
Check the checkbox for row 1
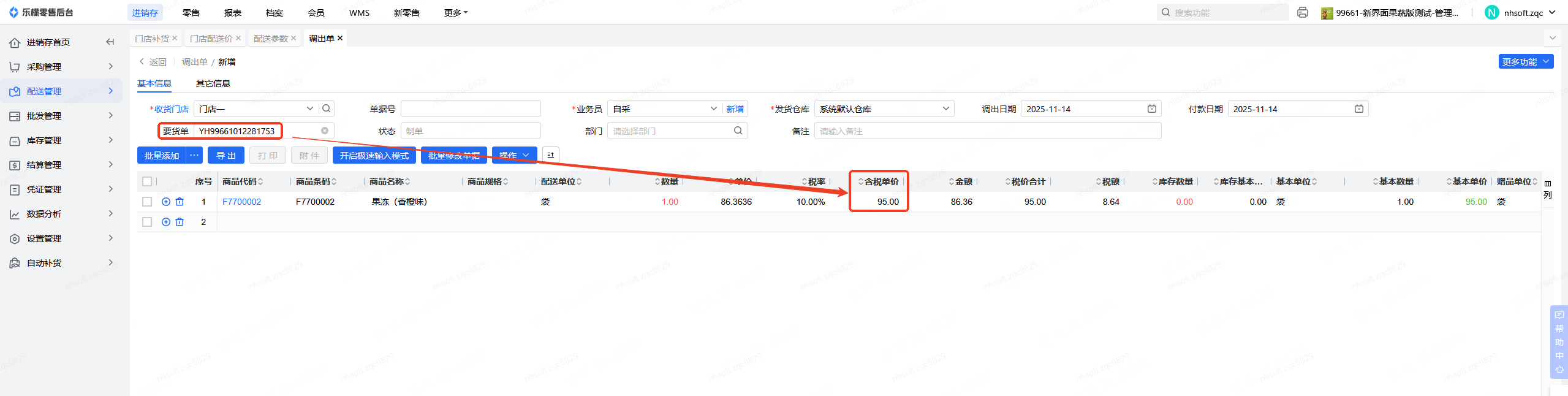(x=147, y=202)
